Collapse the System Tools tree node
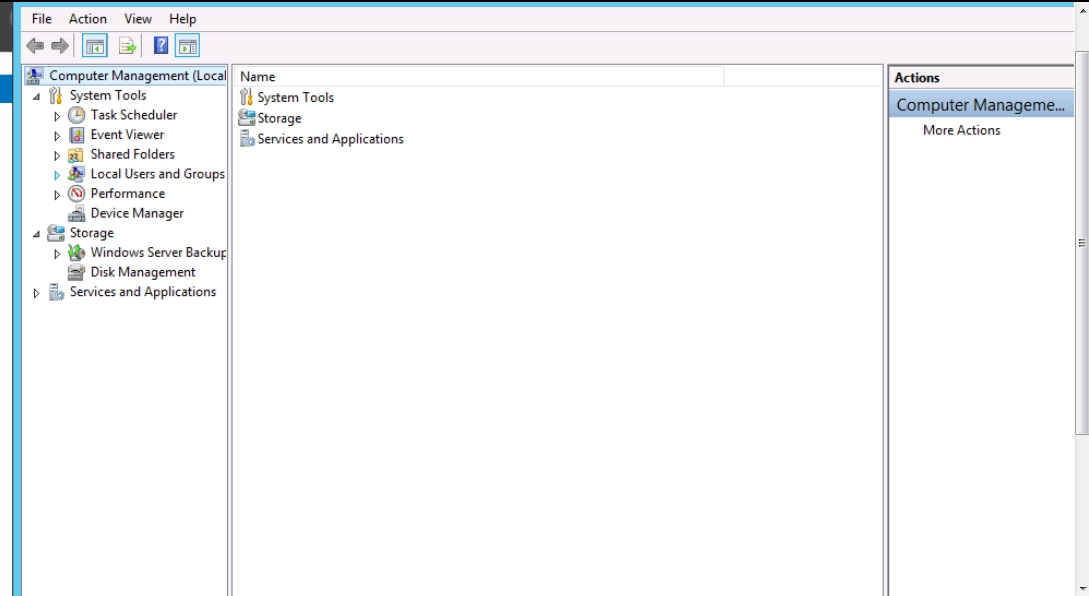Viewport: 1089px width, 596px height. [x=36, y=97]
